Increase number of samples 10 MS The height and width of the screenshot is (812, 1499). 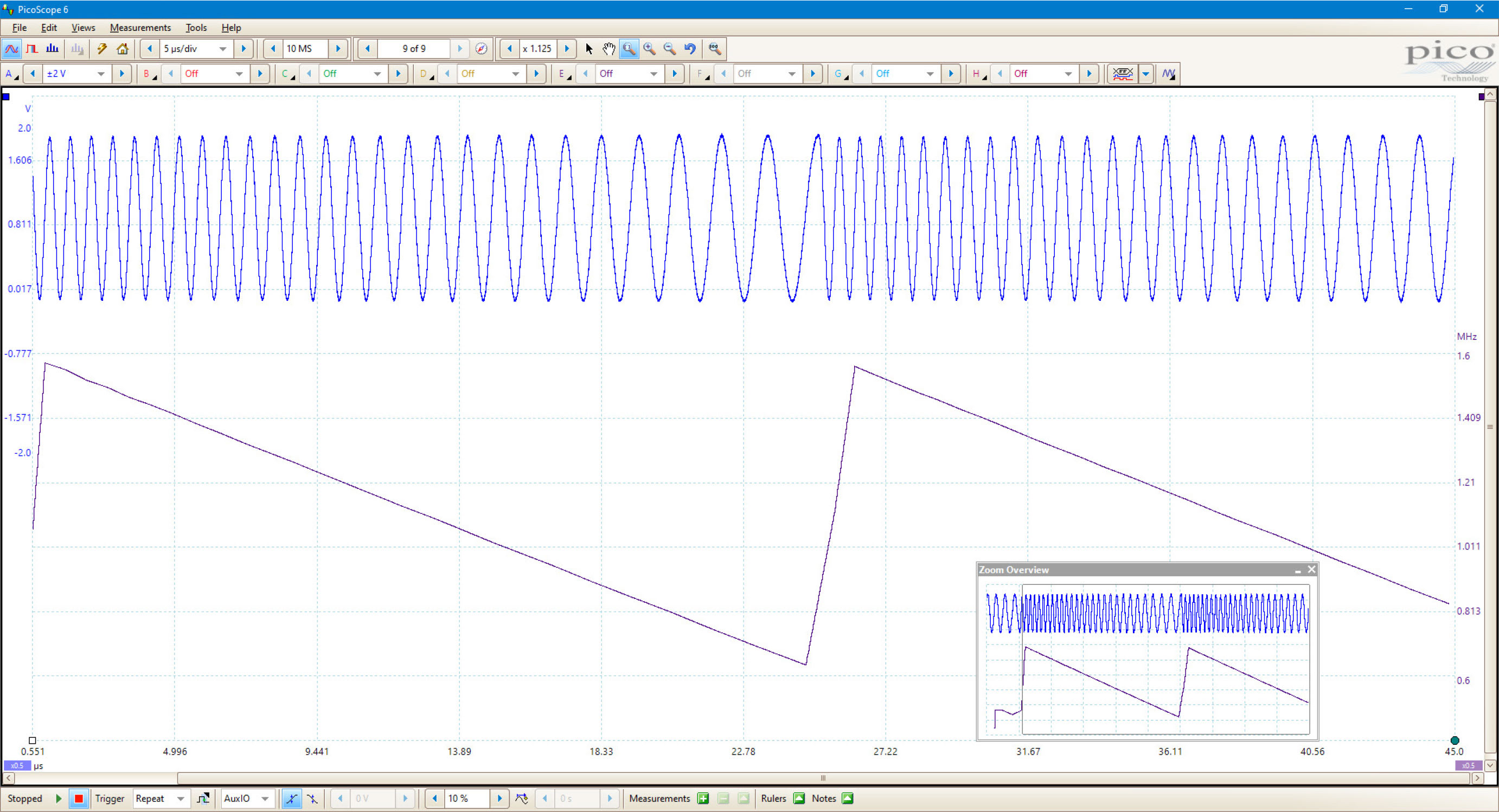(x=338, y=49)
